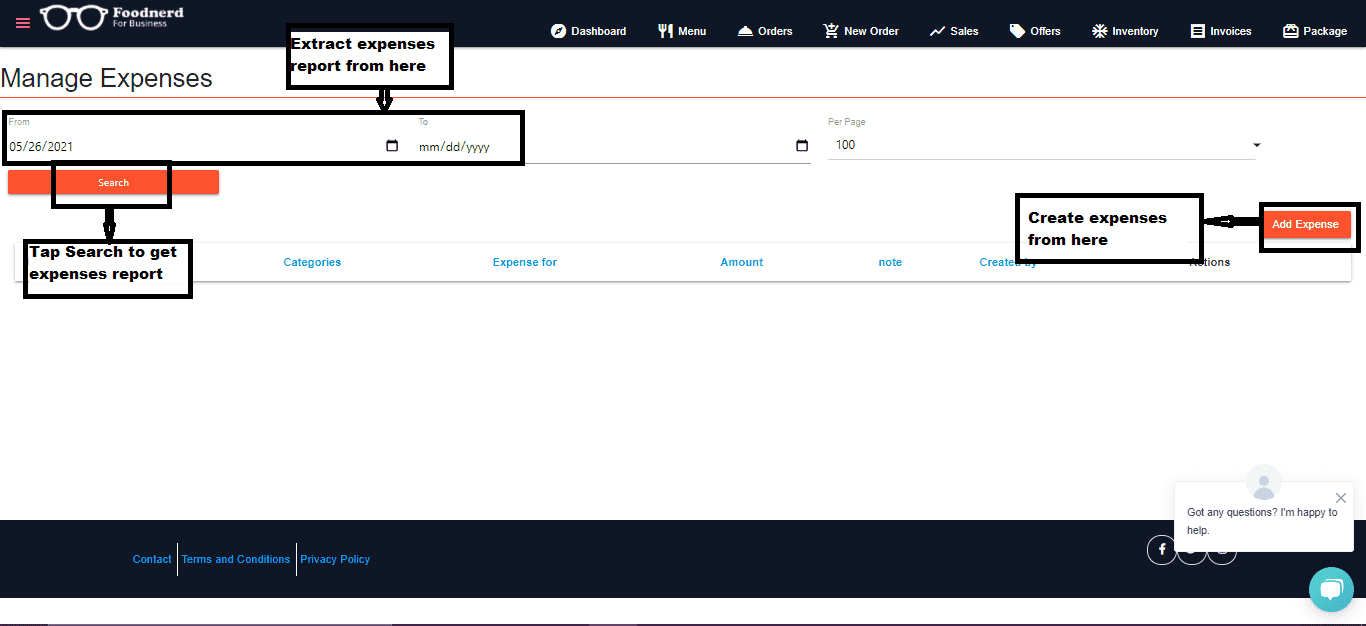Click the Package icon in navbar

pyautogui.click(x=1290, y=31)
